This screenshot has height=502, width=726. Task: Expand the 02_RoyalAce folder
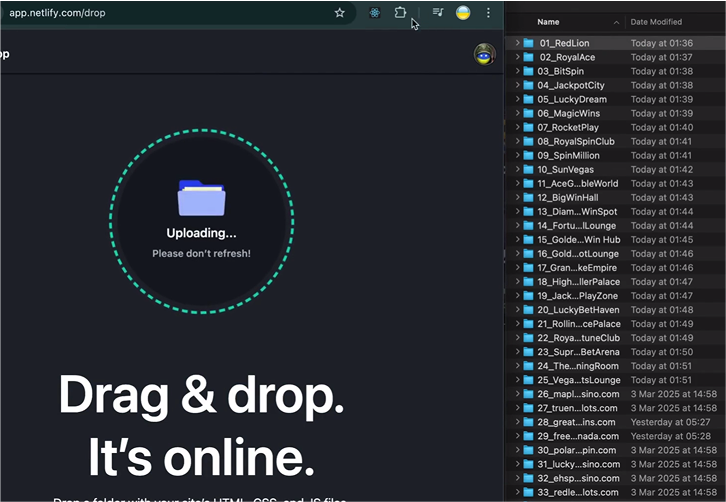pyautogui.click(x=517, y=57)
